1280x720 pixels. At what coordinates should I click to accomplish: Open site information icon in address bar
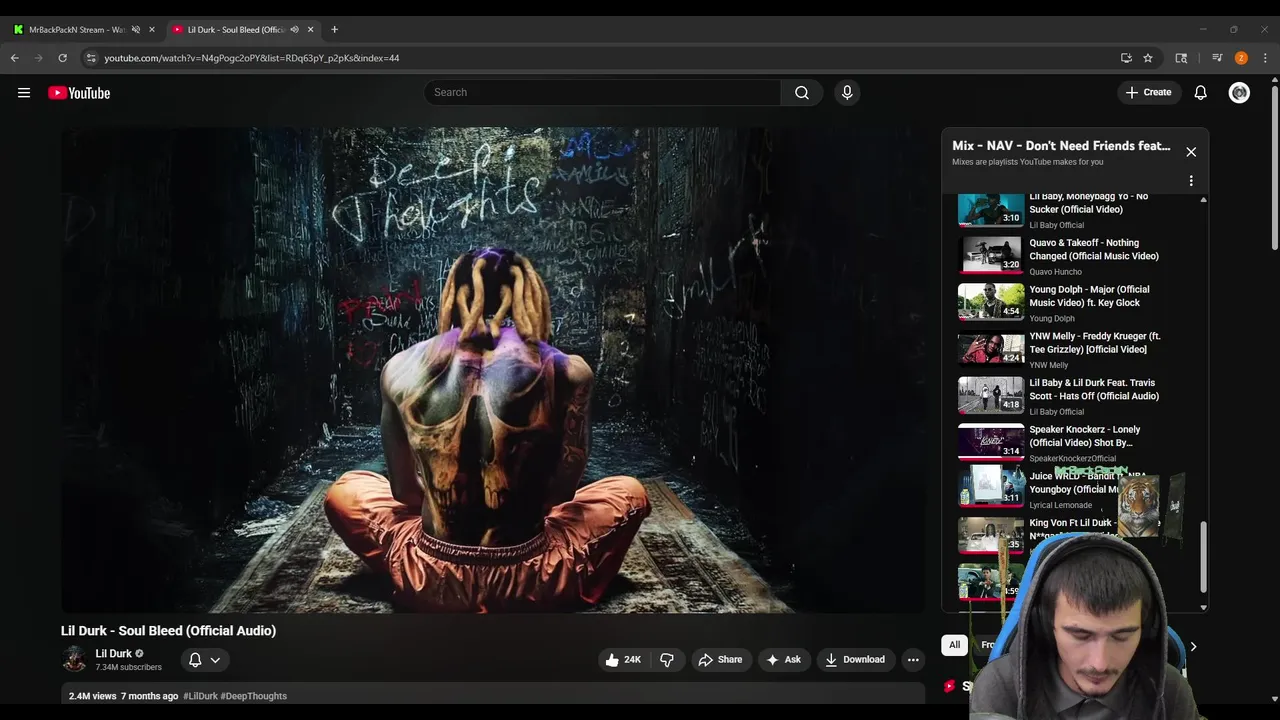(91, 58)
